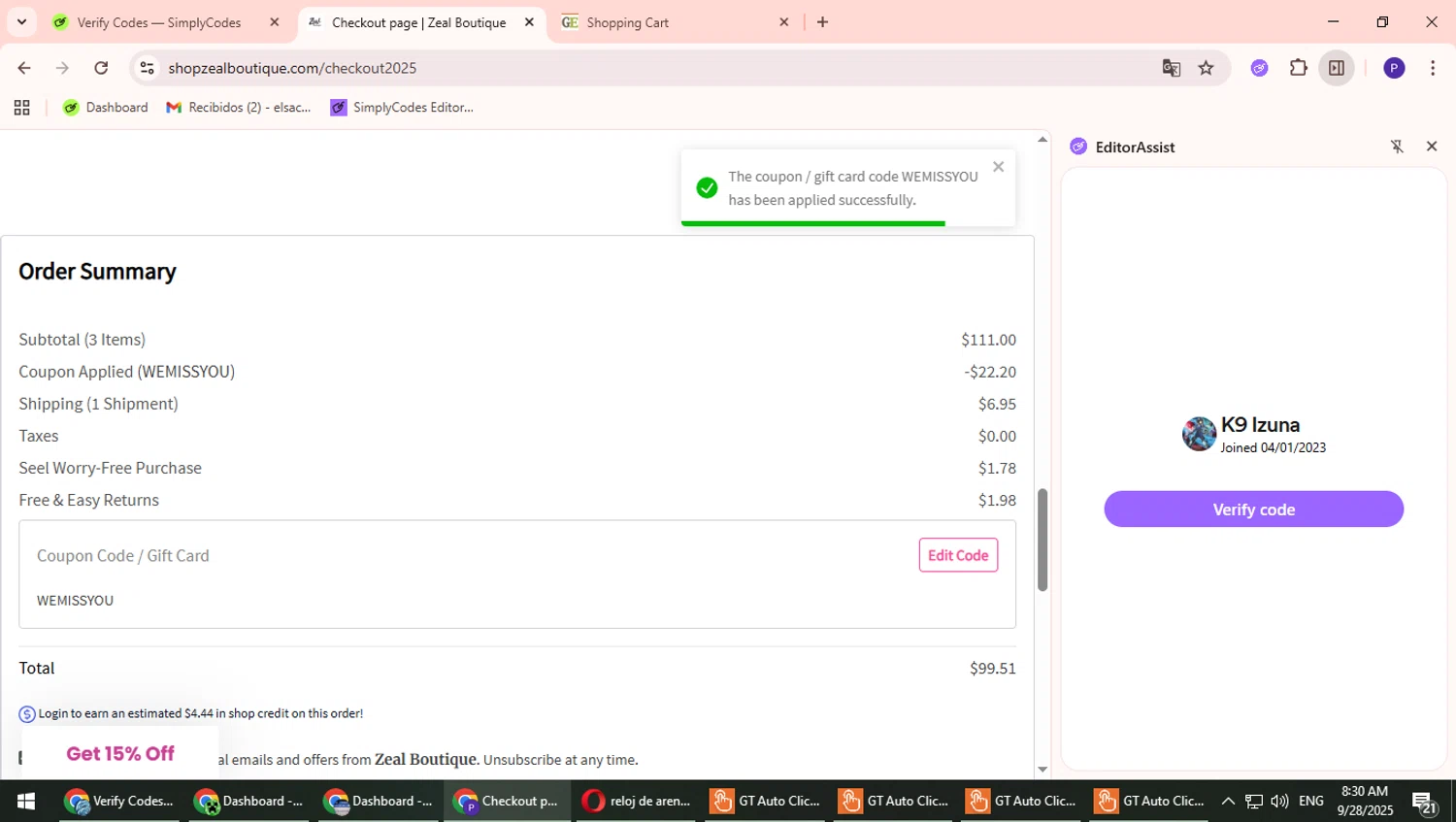Click the scroll down arrow of page
The height and width of the screenshot is (822, 1456).
point(1042,770)
